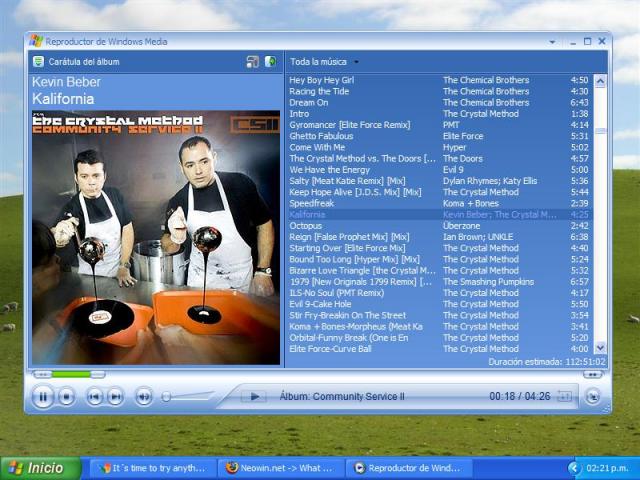Screen dimensions: 640x480
Task: Select 'Racing the Tide' in the playlist
Action: (x=440, y=91)
